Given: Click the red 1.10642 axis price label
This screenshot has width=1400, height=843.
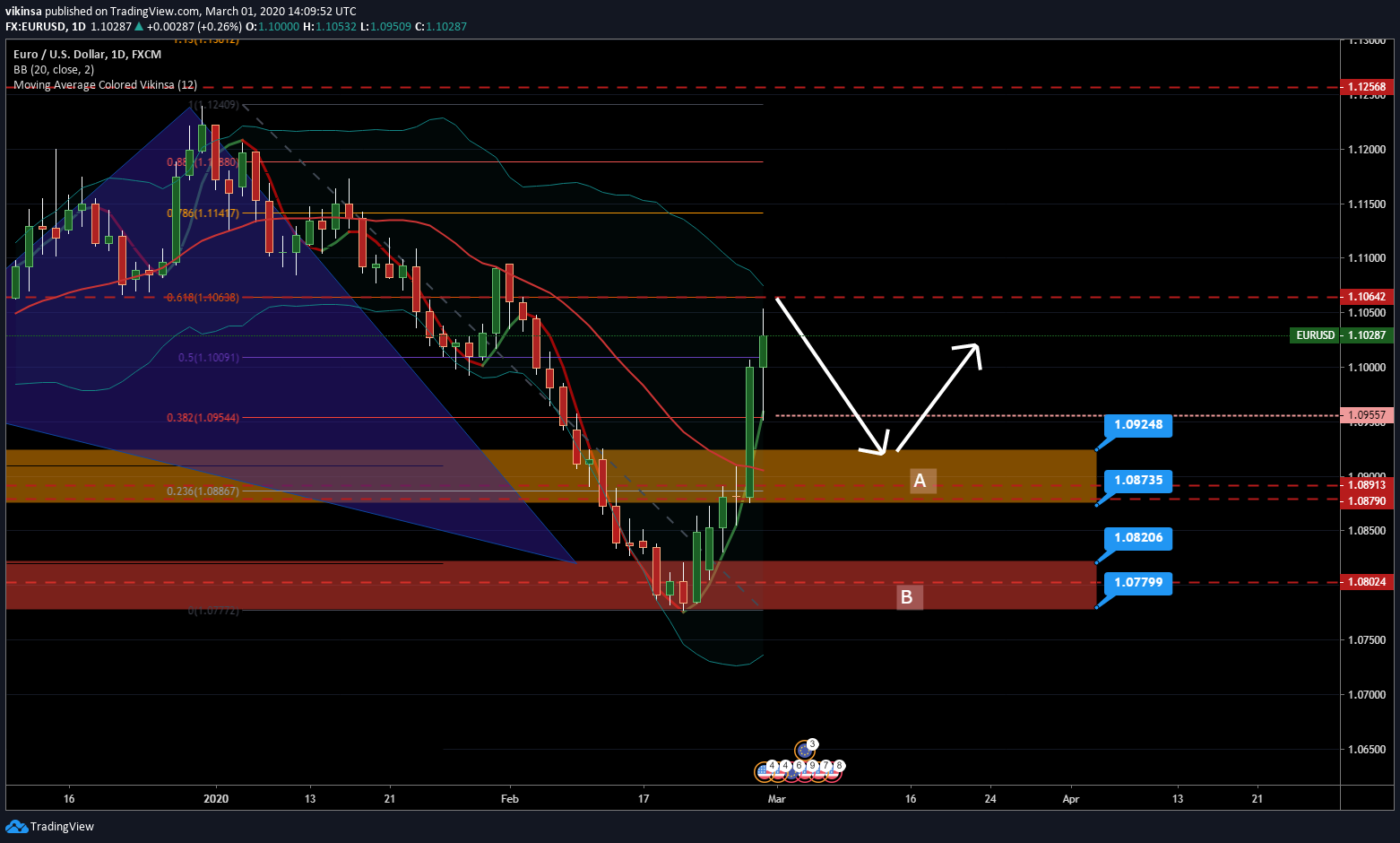Looking at the screenshot, I should (x=1367, y=297).
